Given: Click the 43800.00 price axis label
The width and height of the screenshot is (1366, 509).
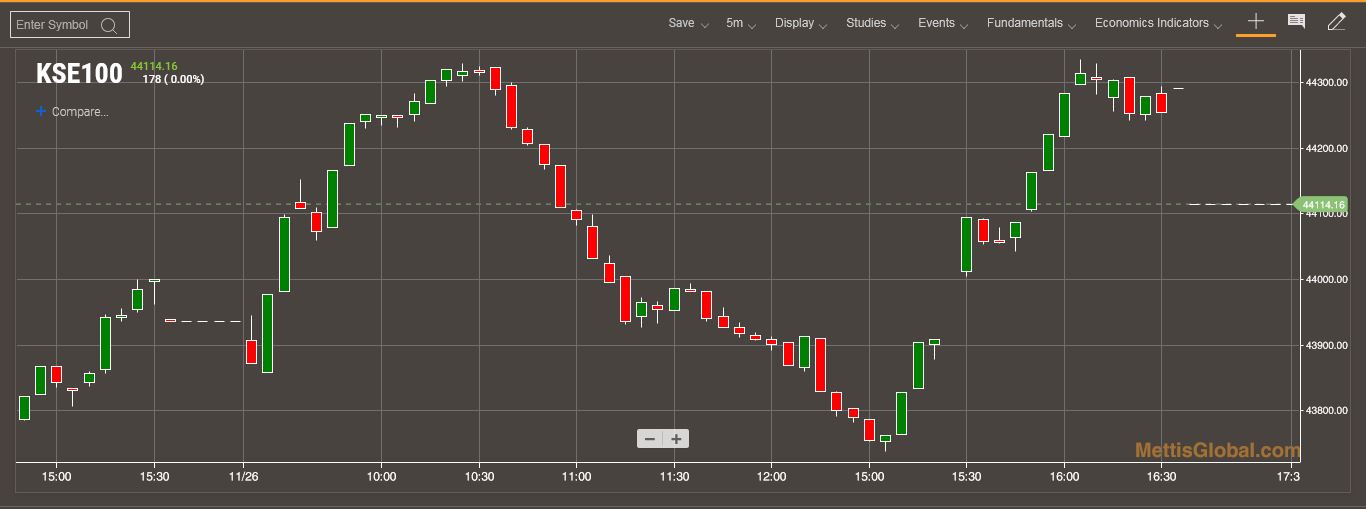Looking at the screenshot, I should [1327, 410].
